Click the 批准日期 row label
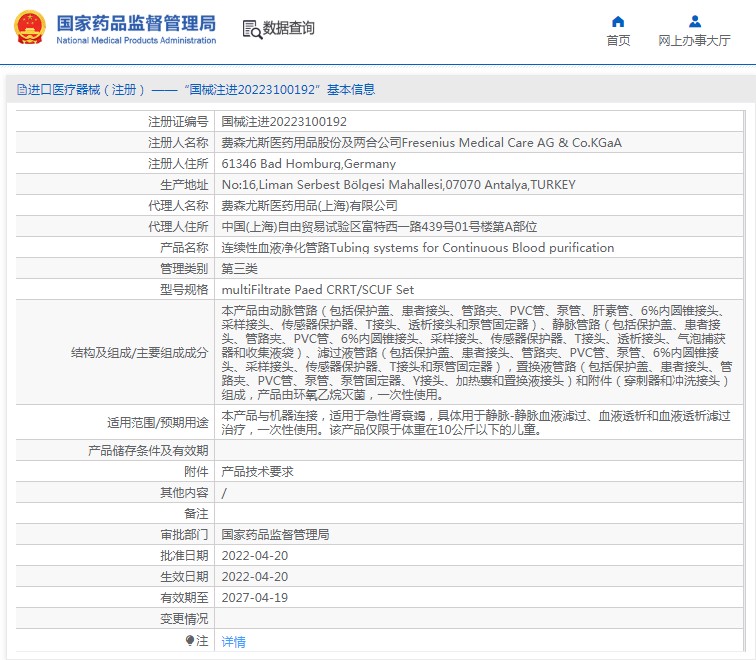 [184, 556]
